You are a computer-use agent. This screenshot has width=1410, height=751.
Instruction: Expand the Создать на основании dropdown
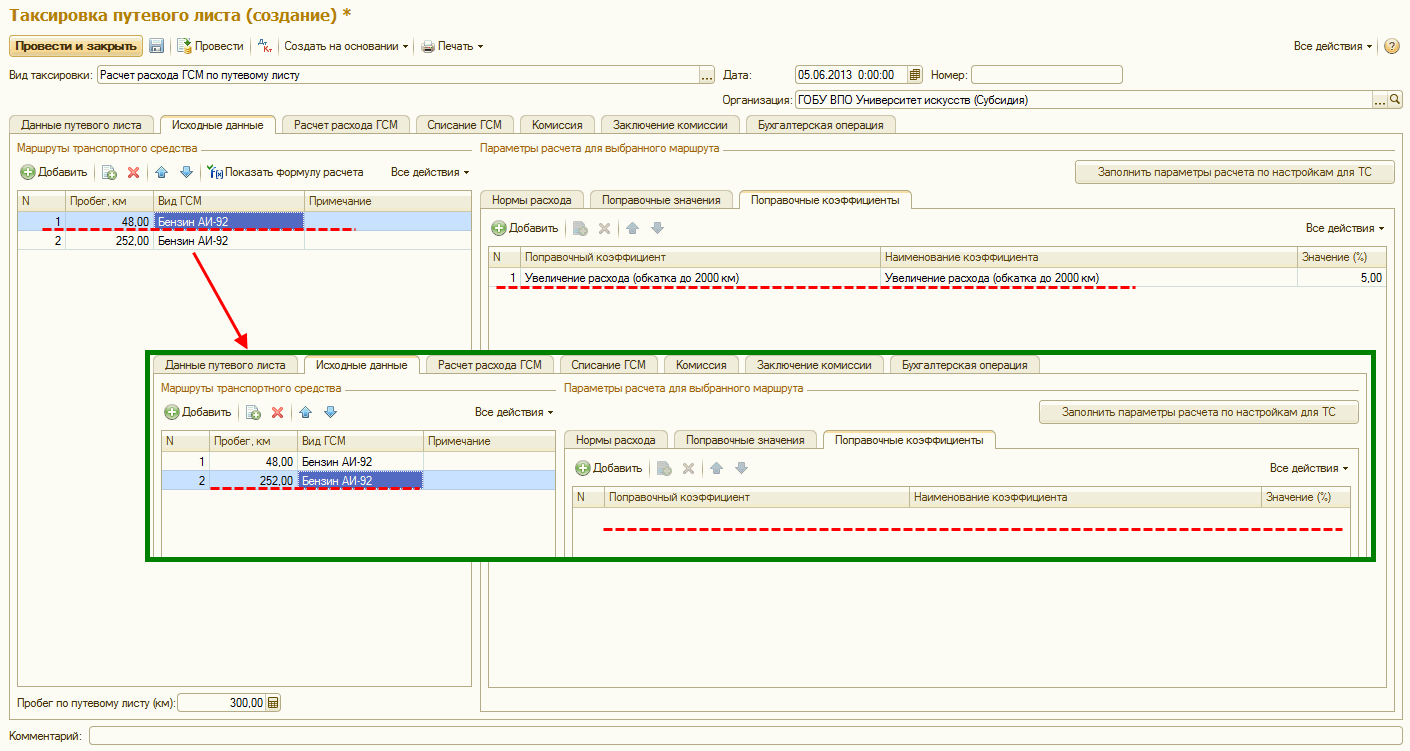(x=346, y=46)
